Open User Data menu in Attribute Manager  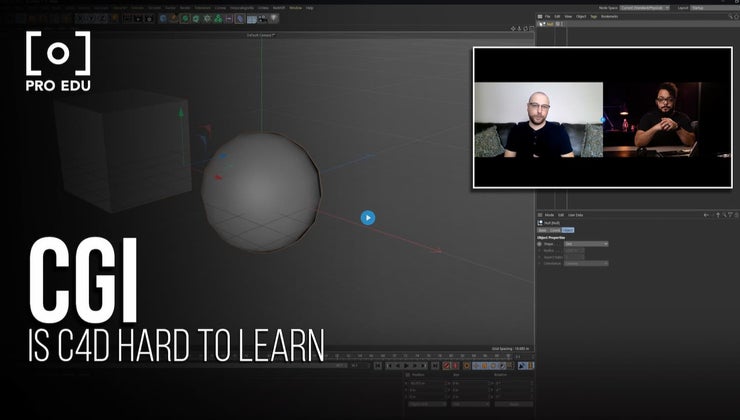pos(575,215)
